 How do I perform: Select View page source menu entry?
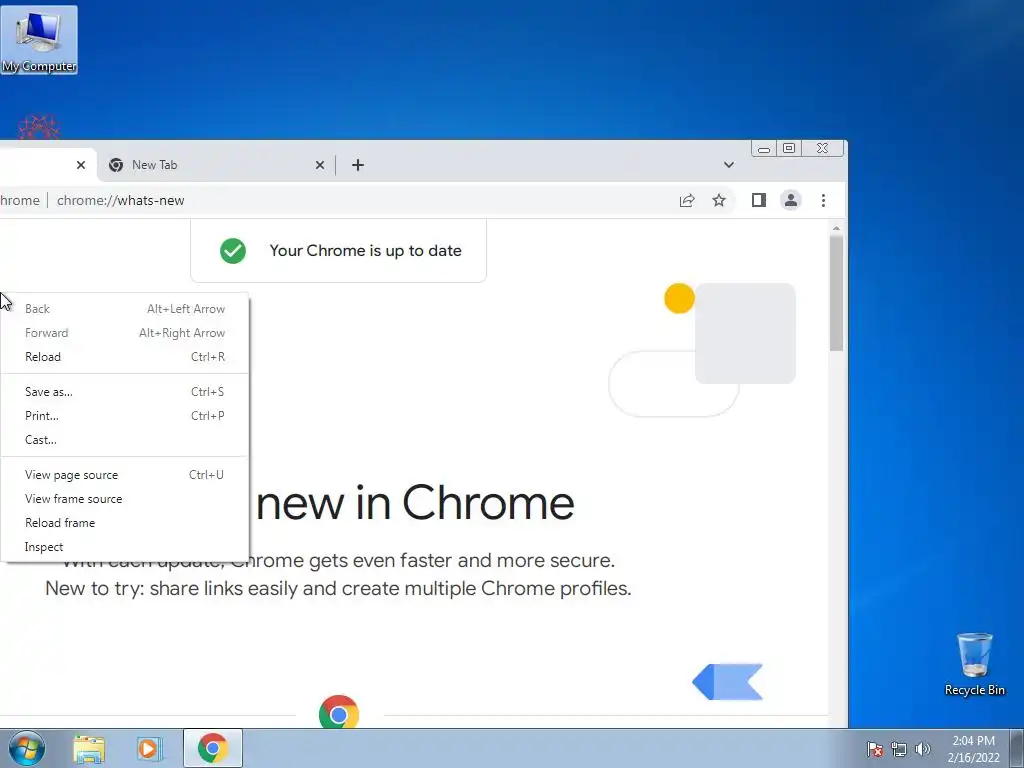pyautogui.click(x=125, y=475)
